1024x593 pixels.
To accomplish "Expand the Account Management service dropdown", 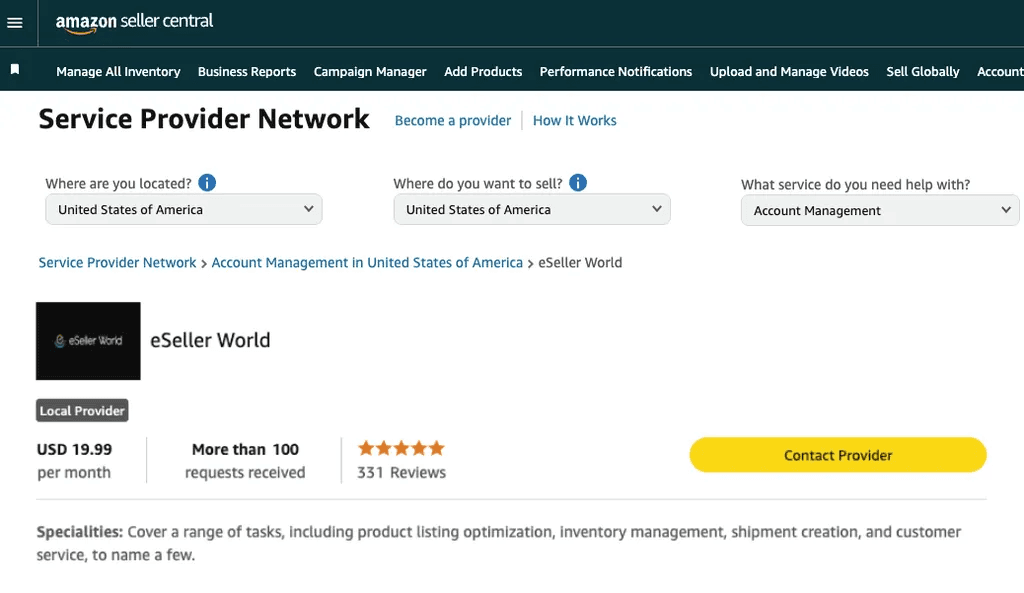I will 880,211.
